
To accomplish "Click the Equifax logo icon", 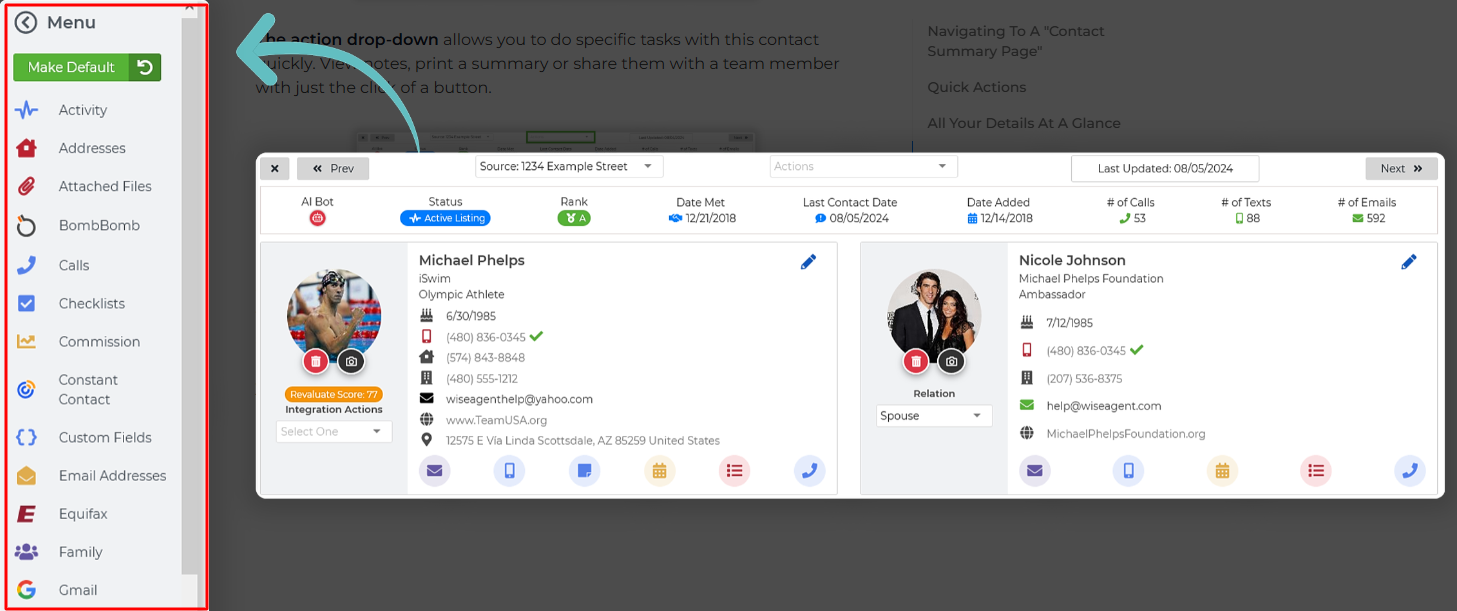I will point(27,514).
